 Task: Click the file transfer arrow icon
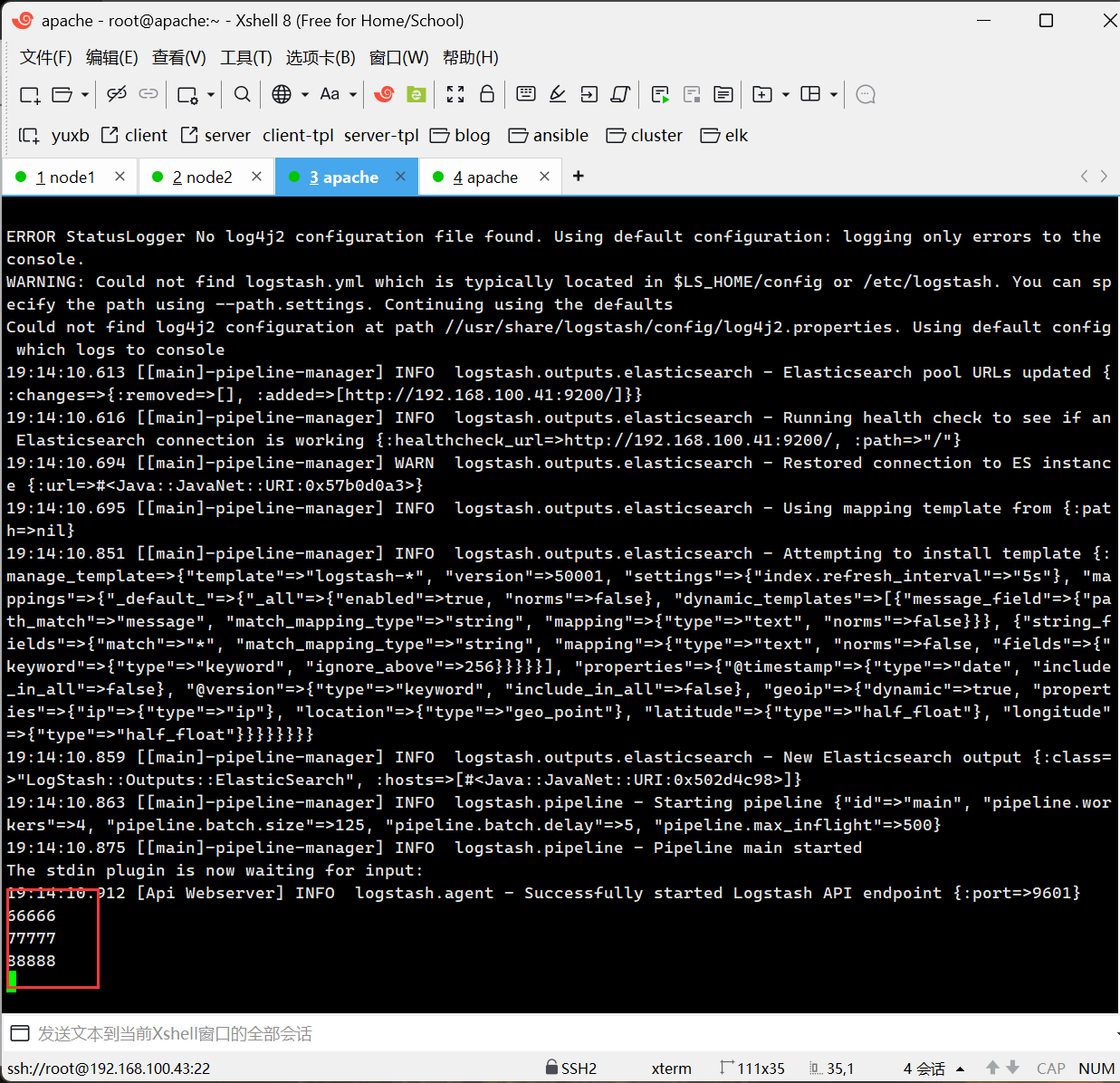coord(589,94)
